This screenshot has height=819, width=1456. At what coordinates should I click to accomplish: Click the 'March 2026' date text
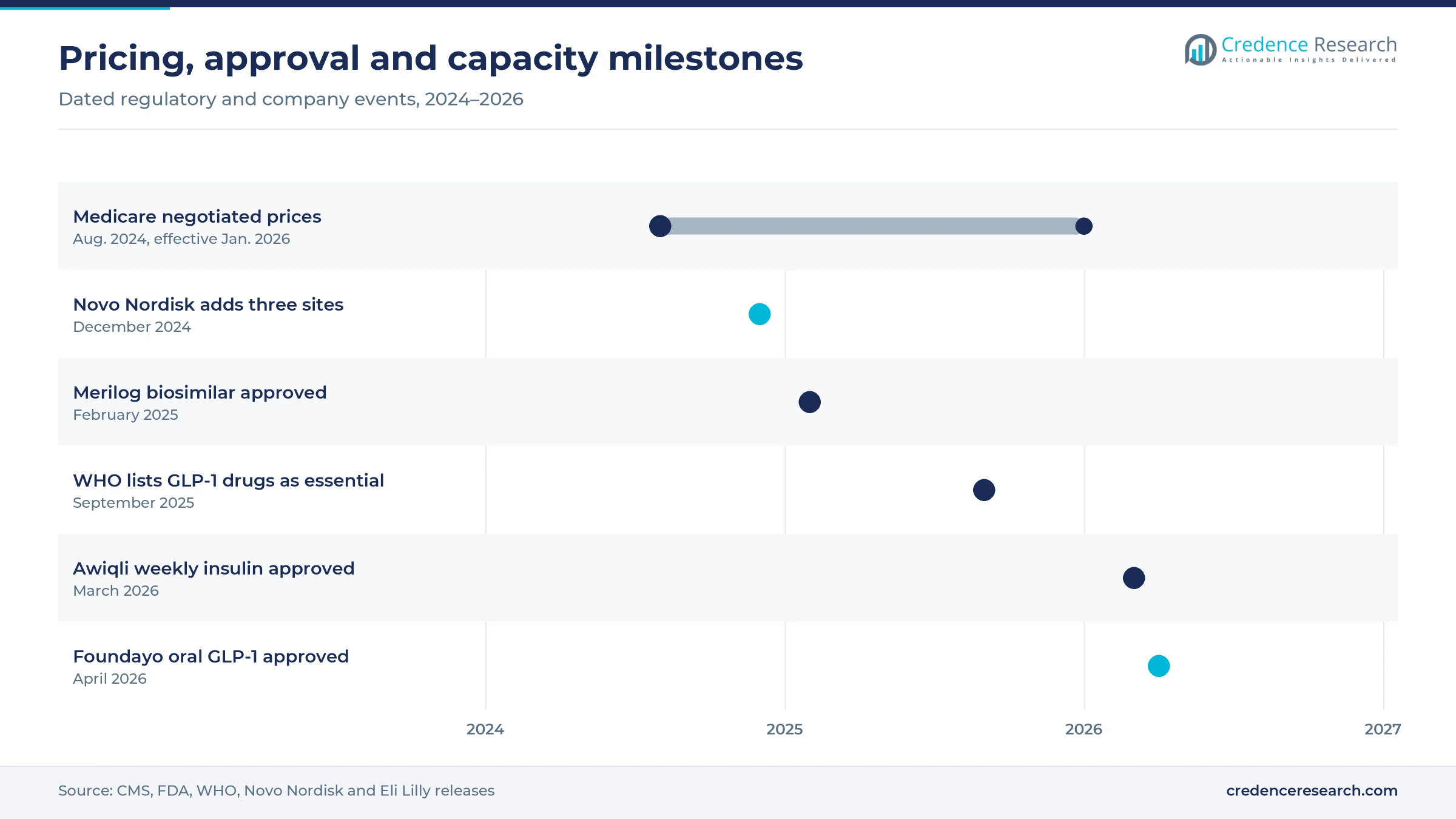116,591
